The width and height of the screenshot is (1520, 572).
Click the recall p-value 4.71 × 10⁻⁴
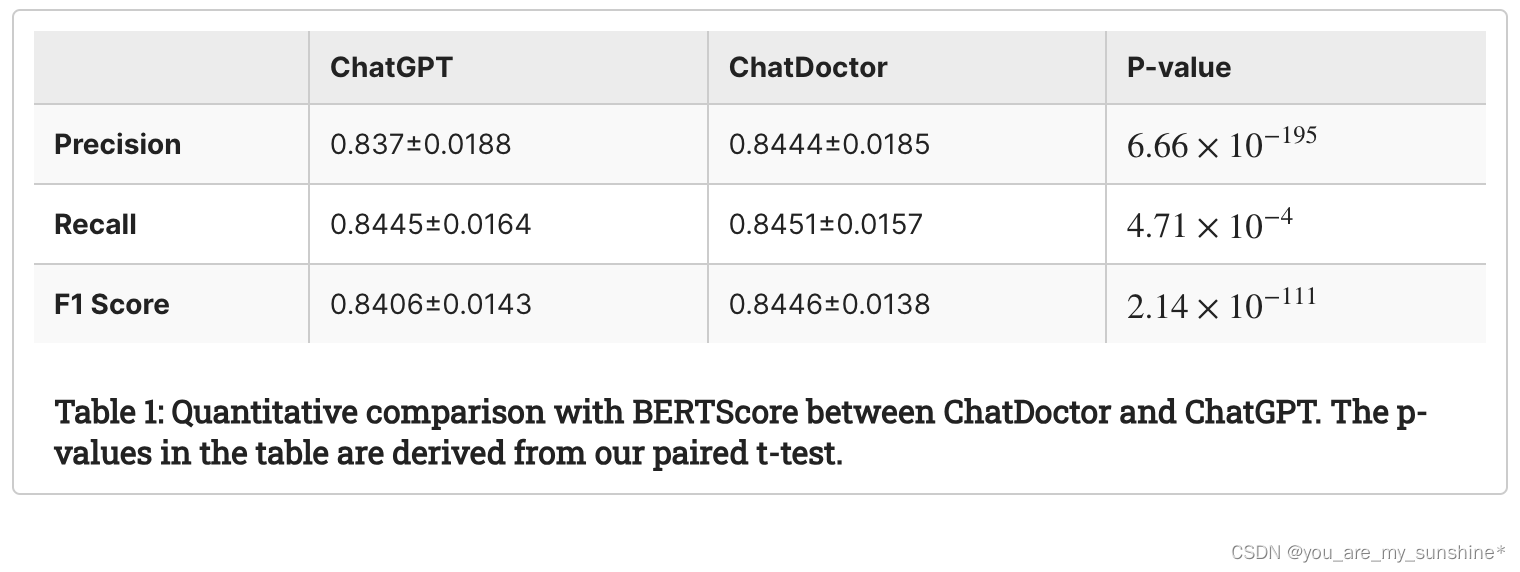pos(1209,223)
